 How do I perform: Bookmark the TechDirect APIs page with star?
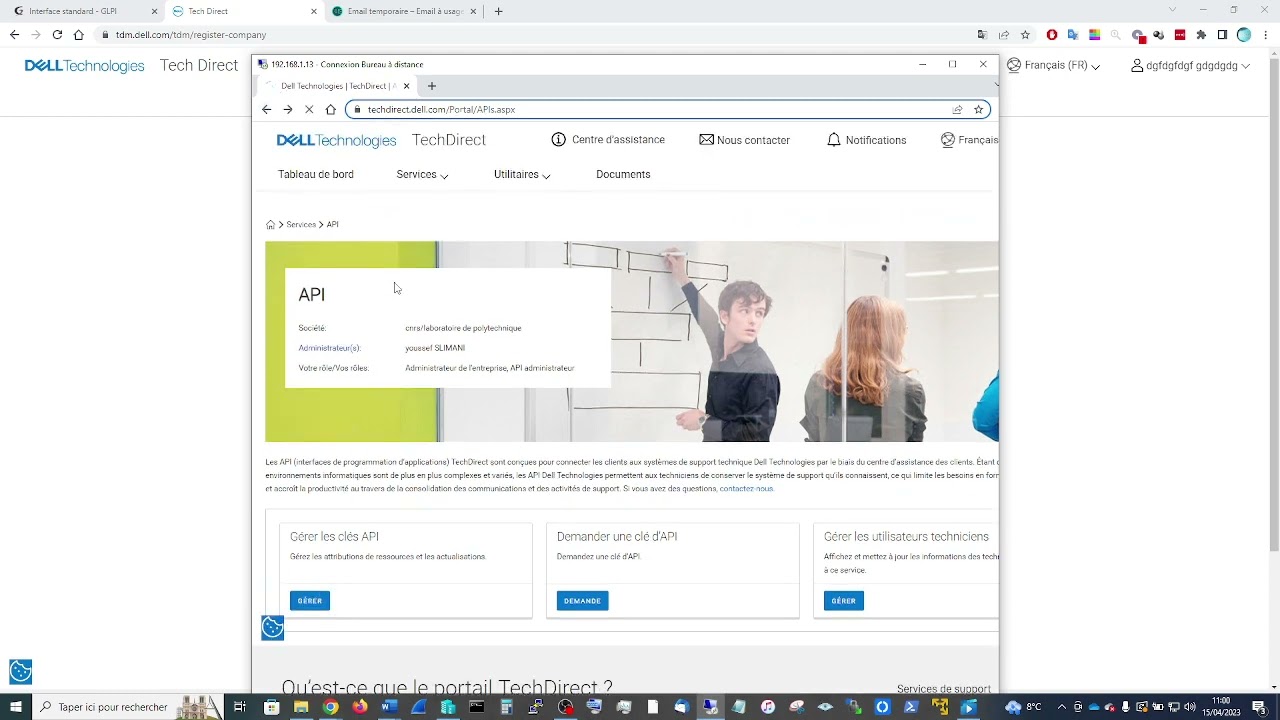(x=979, y=109)
